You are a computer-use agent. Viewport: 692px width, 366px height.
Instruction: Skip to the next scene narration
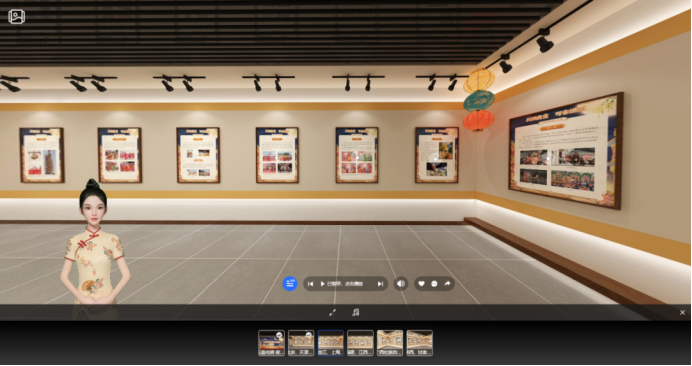coord(380,284)
